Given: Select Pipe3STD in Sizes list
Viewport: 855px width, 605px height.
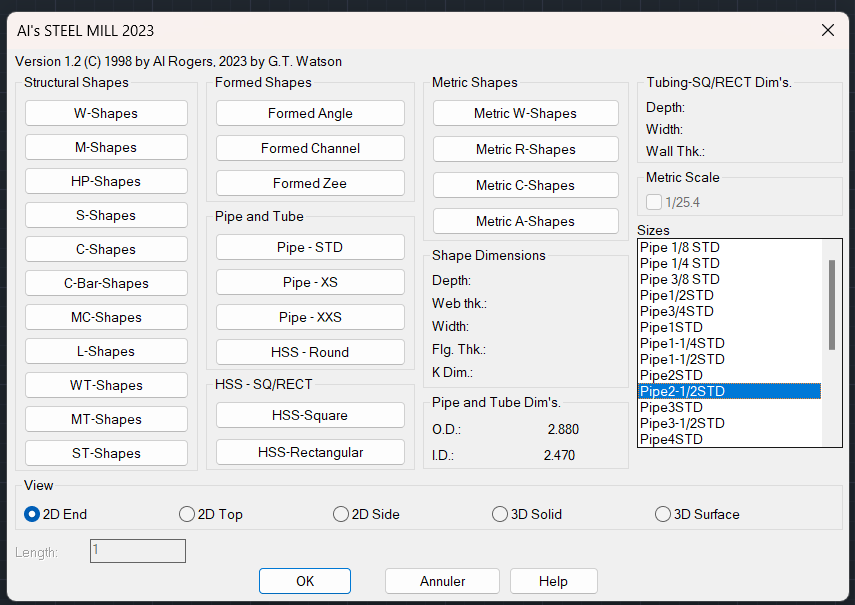Looking at the screenshot, I should tap(671, 407).
